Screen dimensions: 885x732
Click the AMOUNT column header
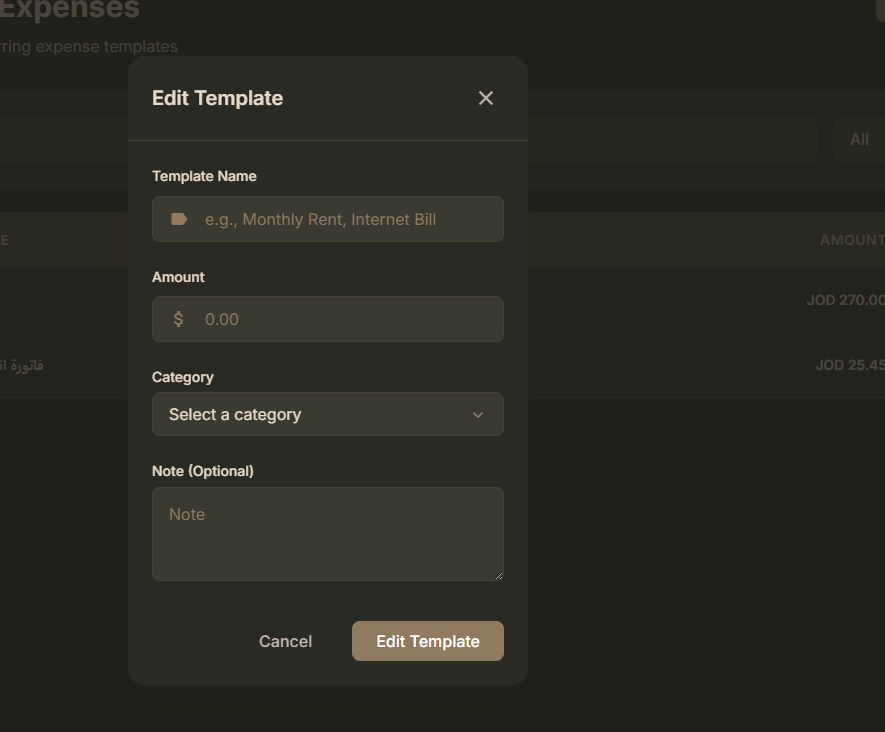click(852, 240)
